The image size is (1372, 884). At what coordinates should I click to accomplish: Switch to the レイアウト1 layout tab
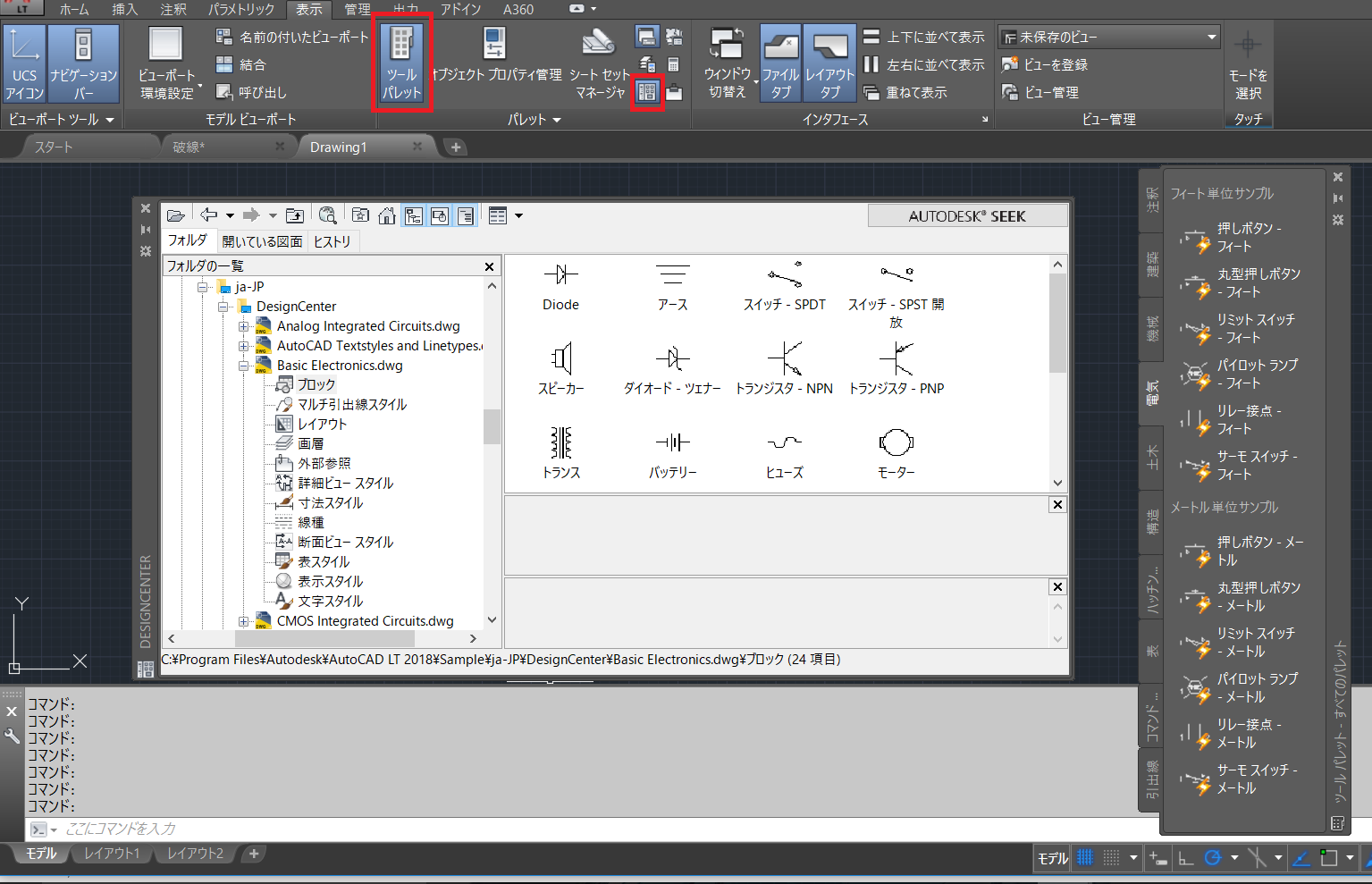coord(112,854)
